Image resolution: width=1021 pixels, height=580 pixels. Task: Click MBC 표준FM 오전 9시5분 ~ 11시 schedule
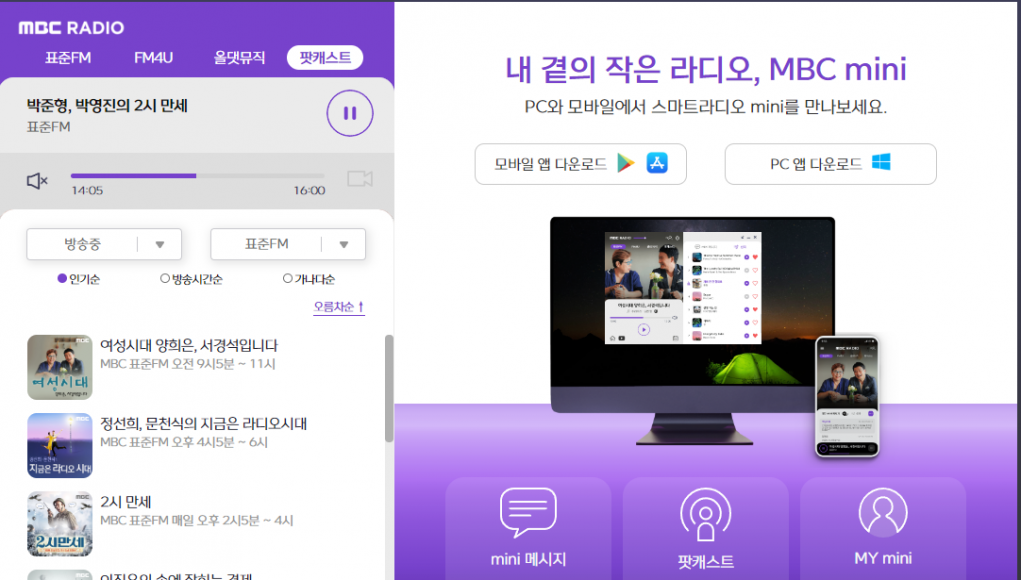(x=188, y=365)
